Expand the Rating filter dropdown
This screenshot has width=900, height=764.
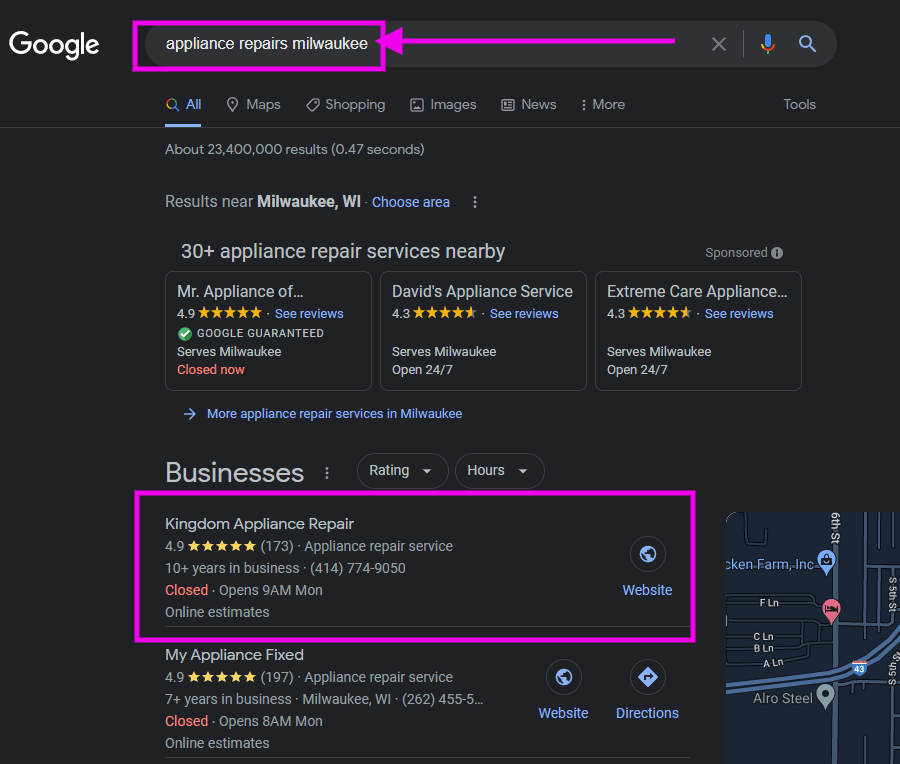point(402,471)
